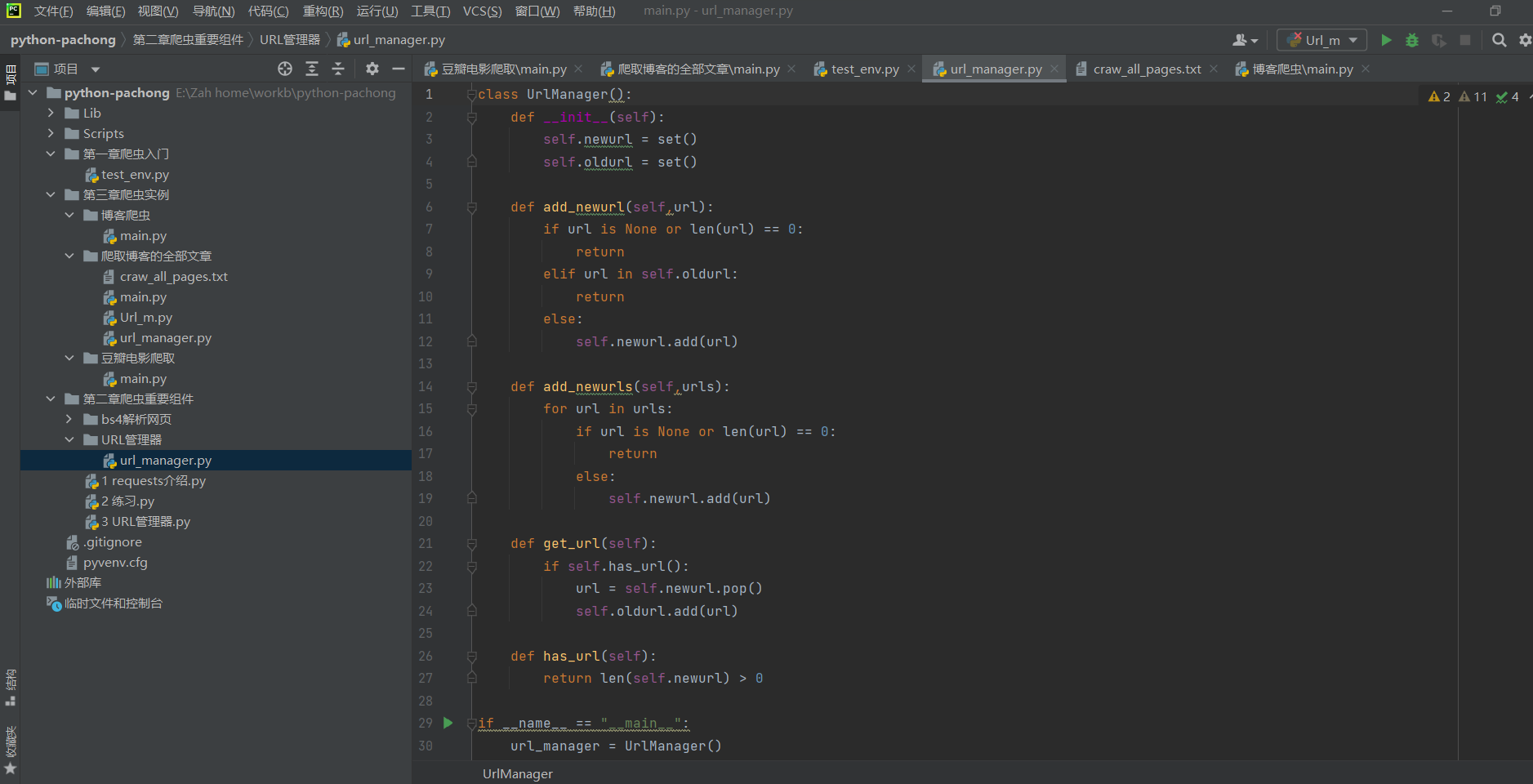This screenshot has height=784, width=1533.
Task: Collapse the 博客爬虫 folder
Action: pyautogui.click(x=69, y=216)
